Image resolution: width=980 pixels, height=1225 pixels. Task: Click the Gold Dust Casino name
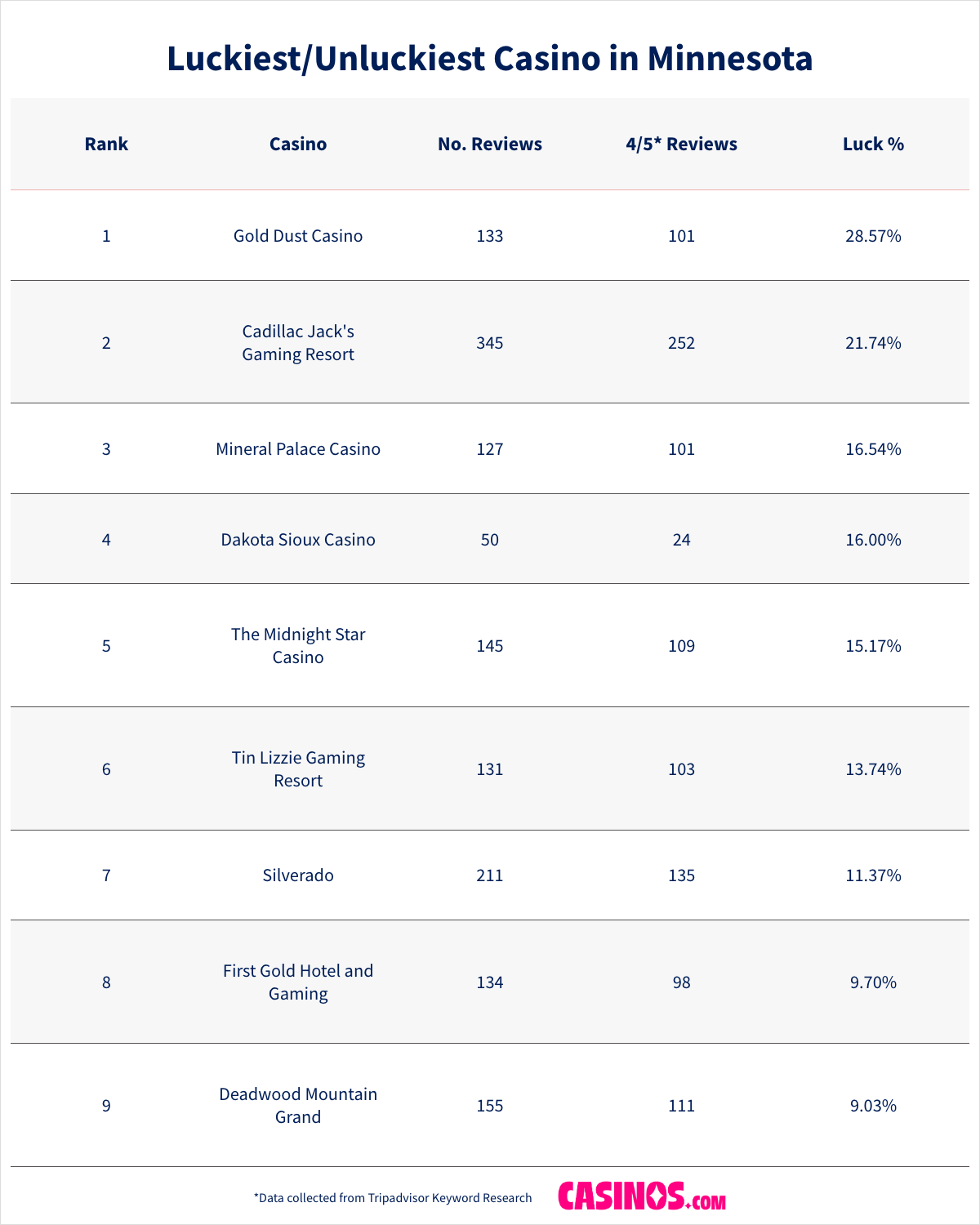pyautogui.click(x=298, y=236)
